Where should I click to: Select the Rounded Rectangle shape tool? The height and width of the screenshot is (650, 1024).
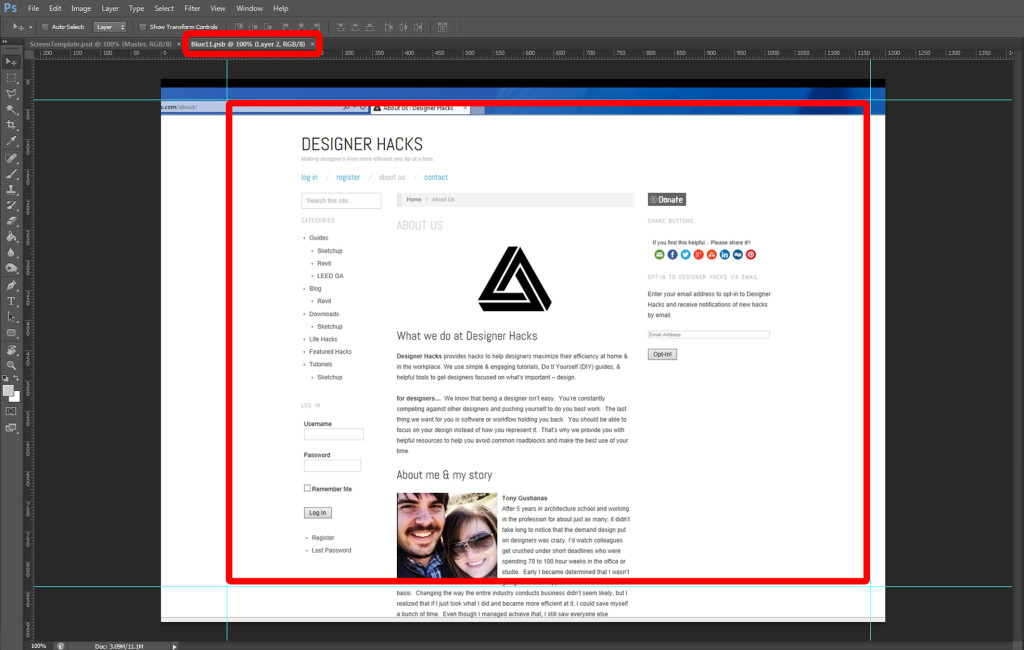point(11,333)
